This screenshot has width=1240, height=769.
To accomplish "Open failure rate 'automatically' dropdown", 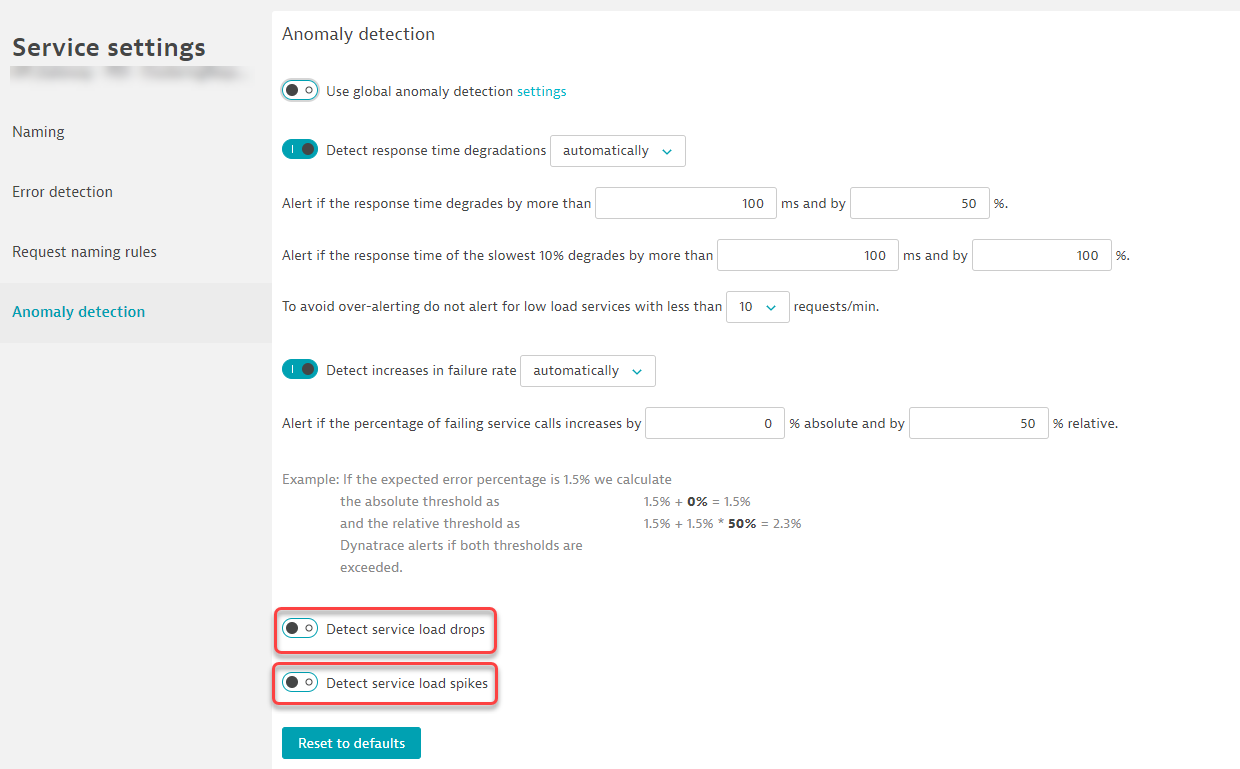I will 588,371.
